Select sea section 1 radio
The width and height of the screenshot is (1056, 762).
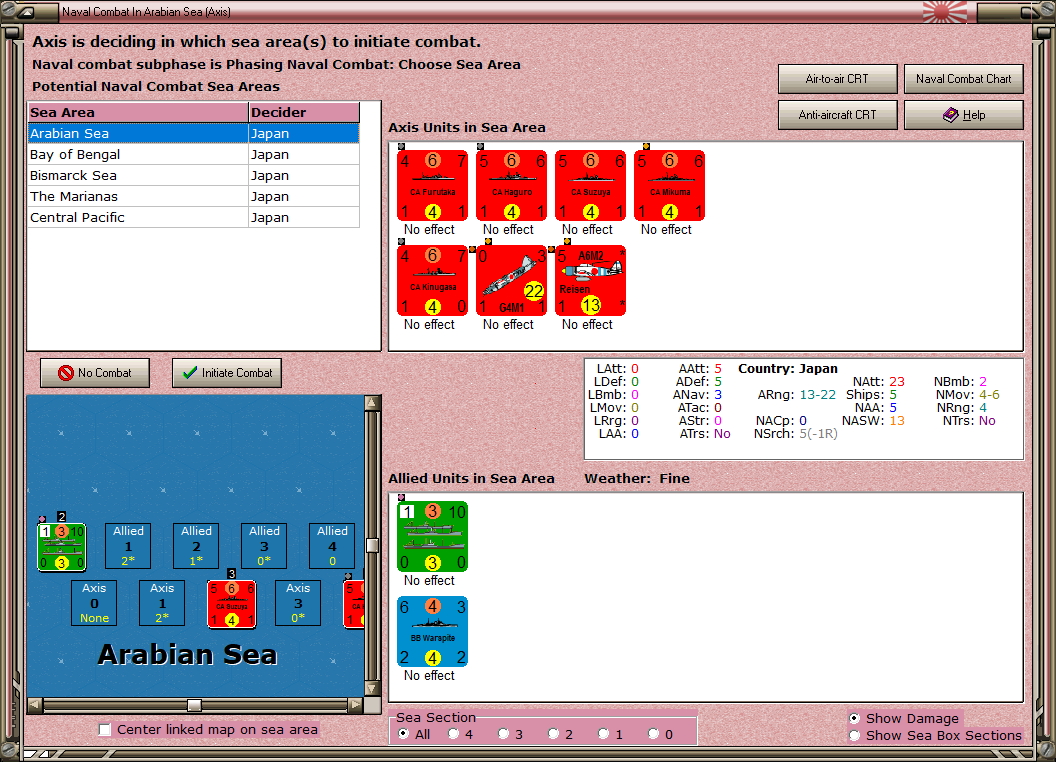[x=603, y=734]
